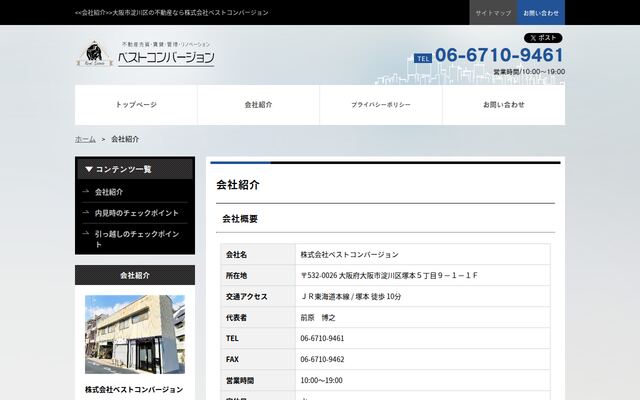Click the 会社概要 section heading
The image size is (640, 400).
[240, 219]
